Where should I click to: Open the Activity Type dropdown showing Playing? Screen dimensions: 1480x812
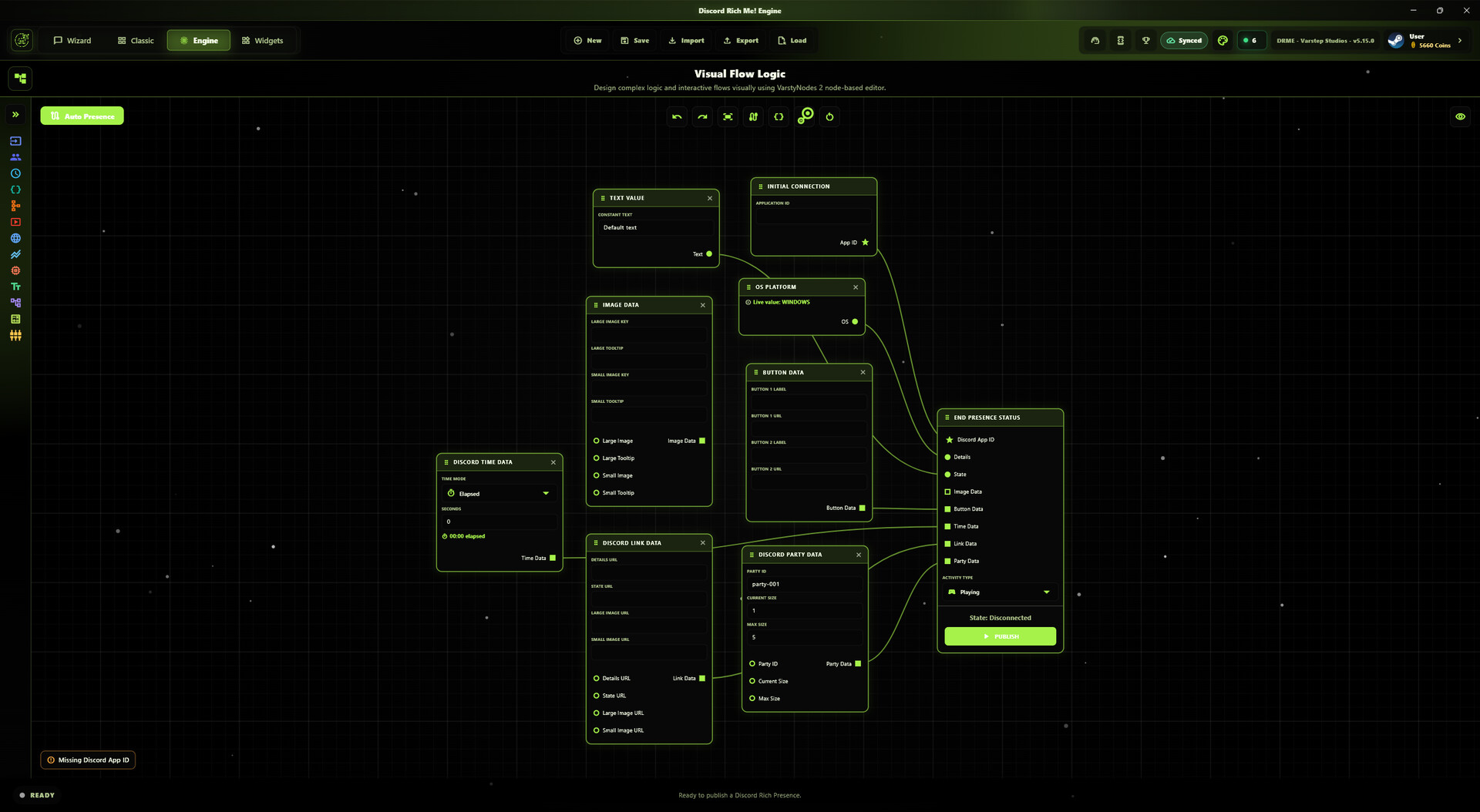1000,592
